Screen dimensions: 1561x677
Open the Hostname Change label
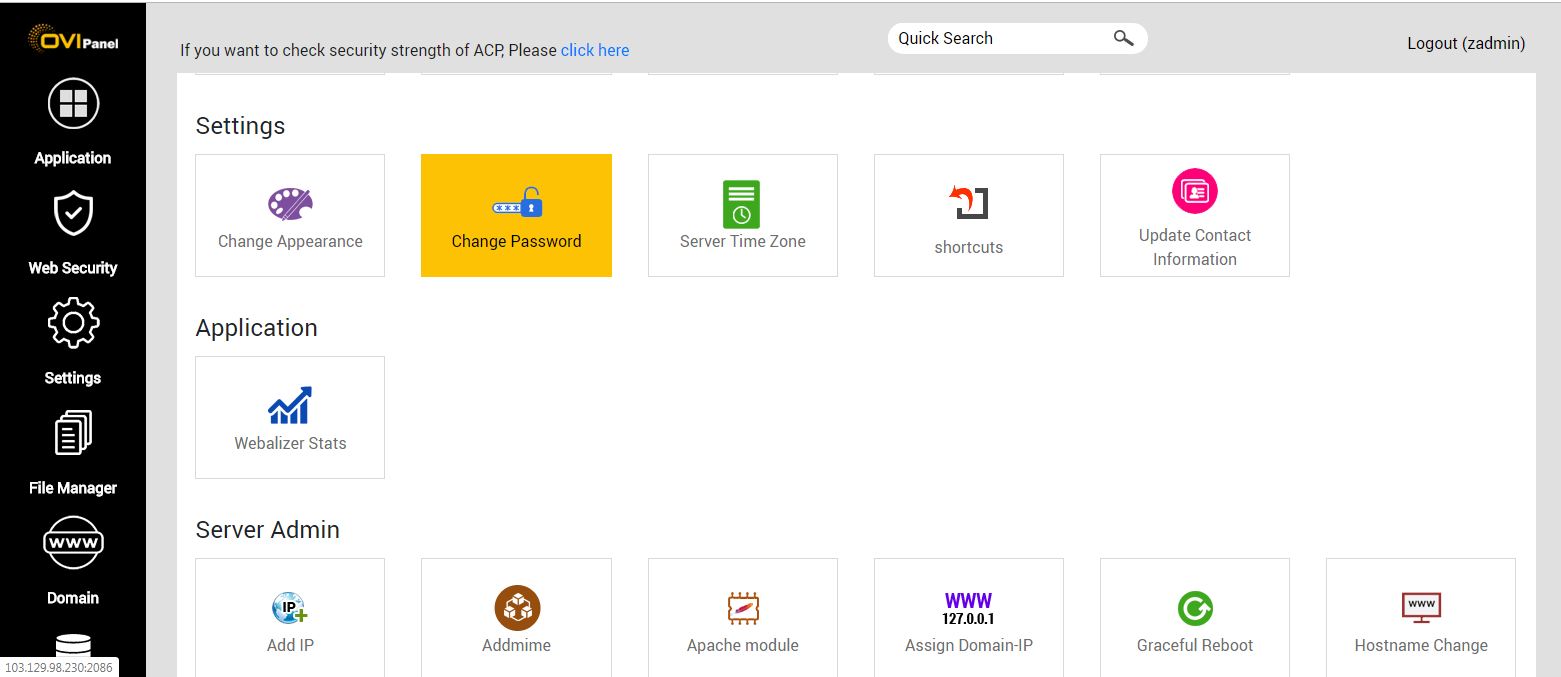(1421, 645)
